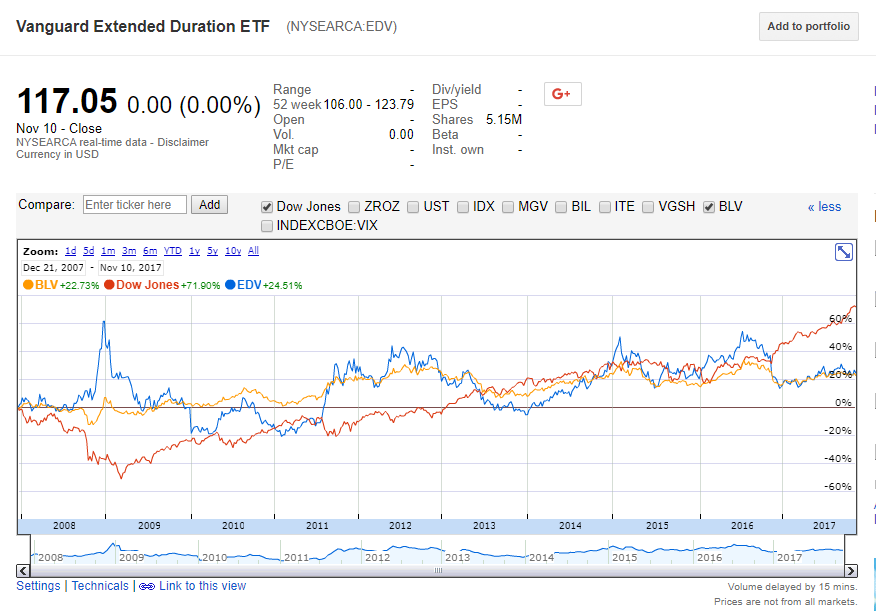Click the chain link icon beside Link to this view
The width and height of the screenshot is (876, 611).
[147, 586]
